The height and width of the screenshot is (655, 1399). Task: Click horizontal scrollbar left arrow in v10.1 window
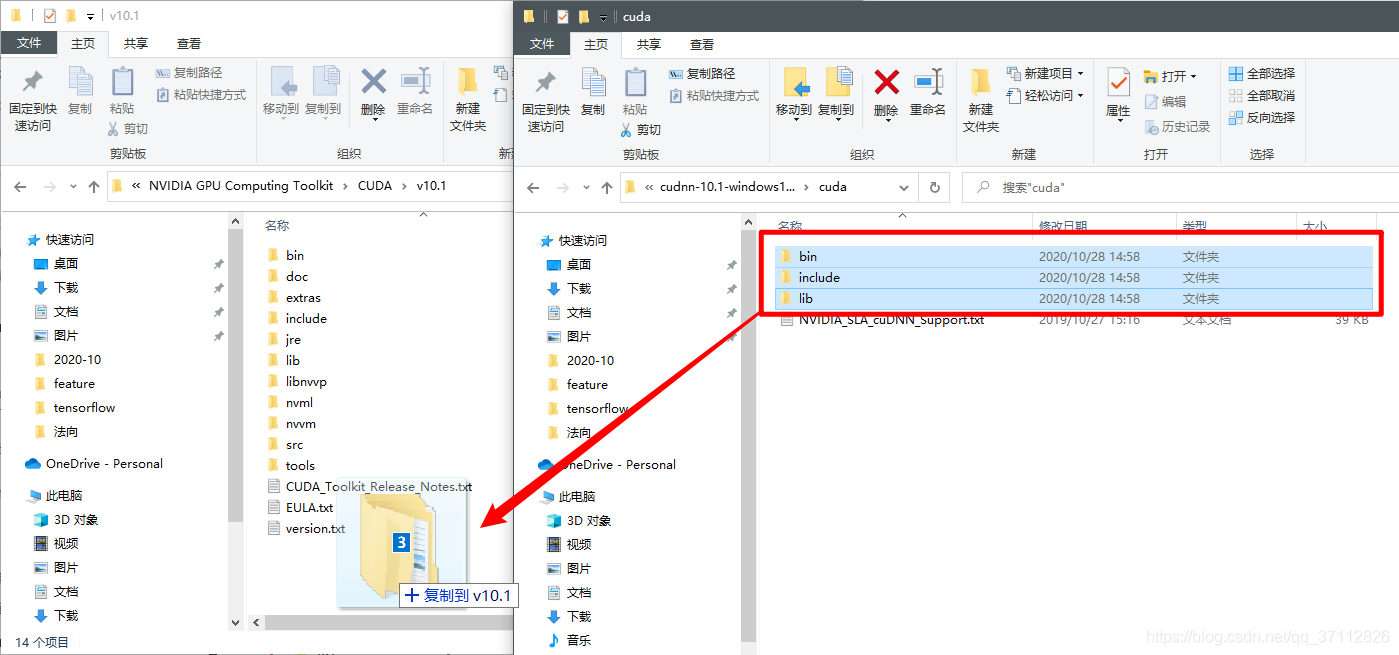click(256, 622)
